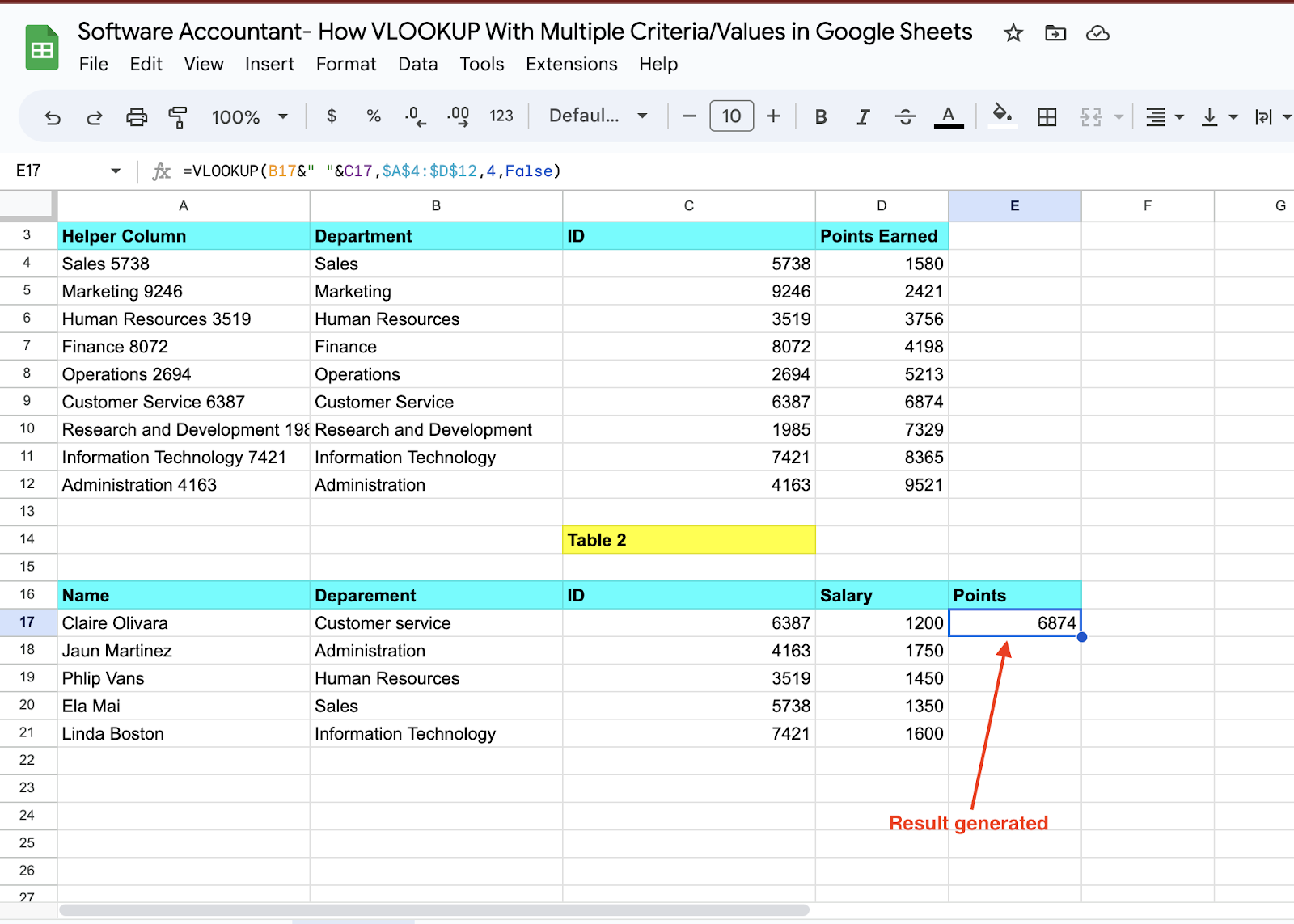The image size is (1294, 924).
Task: Decrease font size with minus button
Action: [x=689, y=116]
